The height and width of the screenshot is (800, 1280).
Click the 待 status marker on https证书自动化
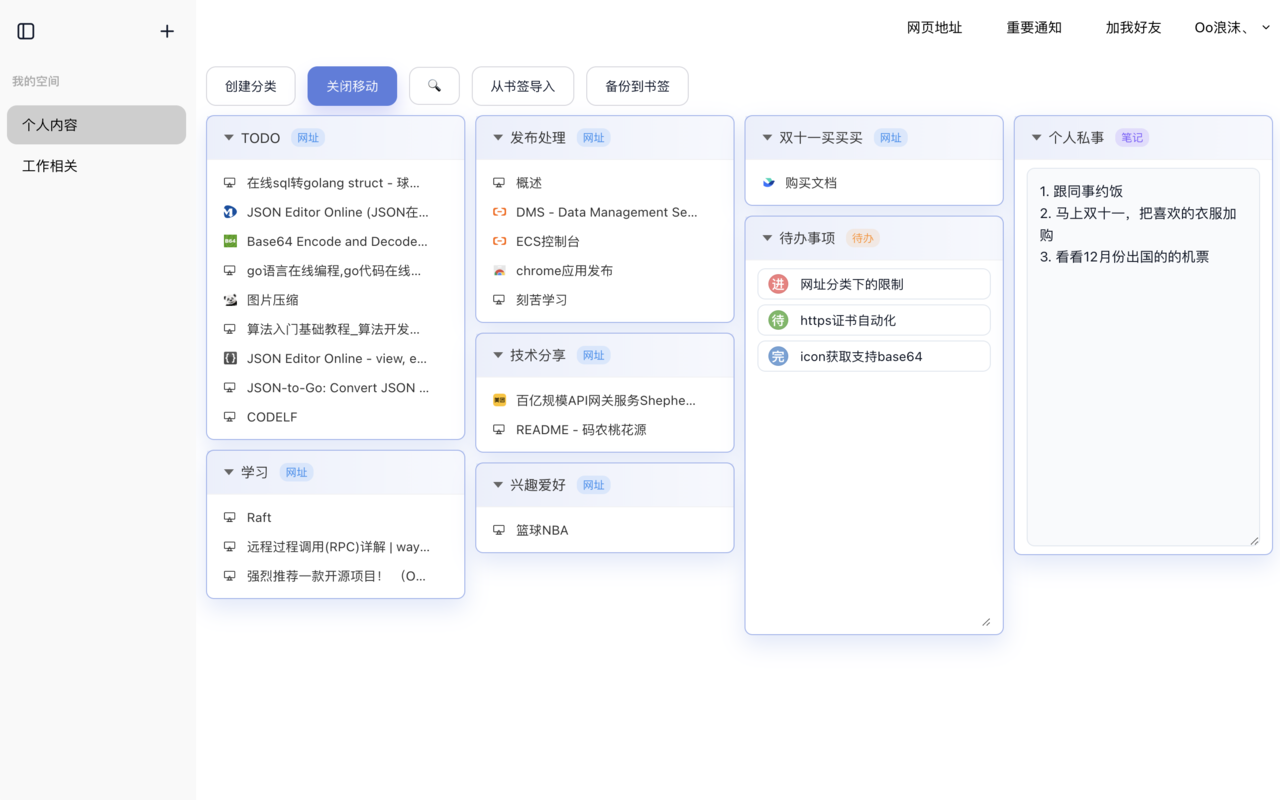point(777,320)
